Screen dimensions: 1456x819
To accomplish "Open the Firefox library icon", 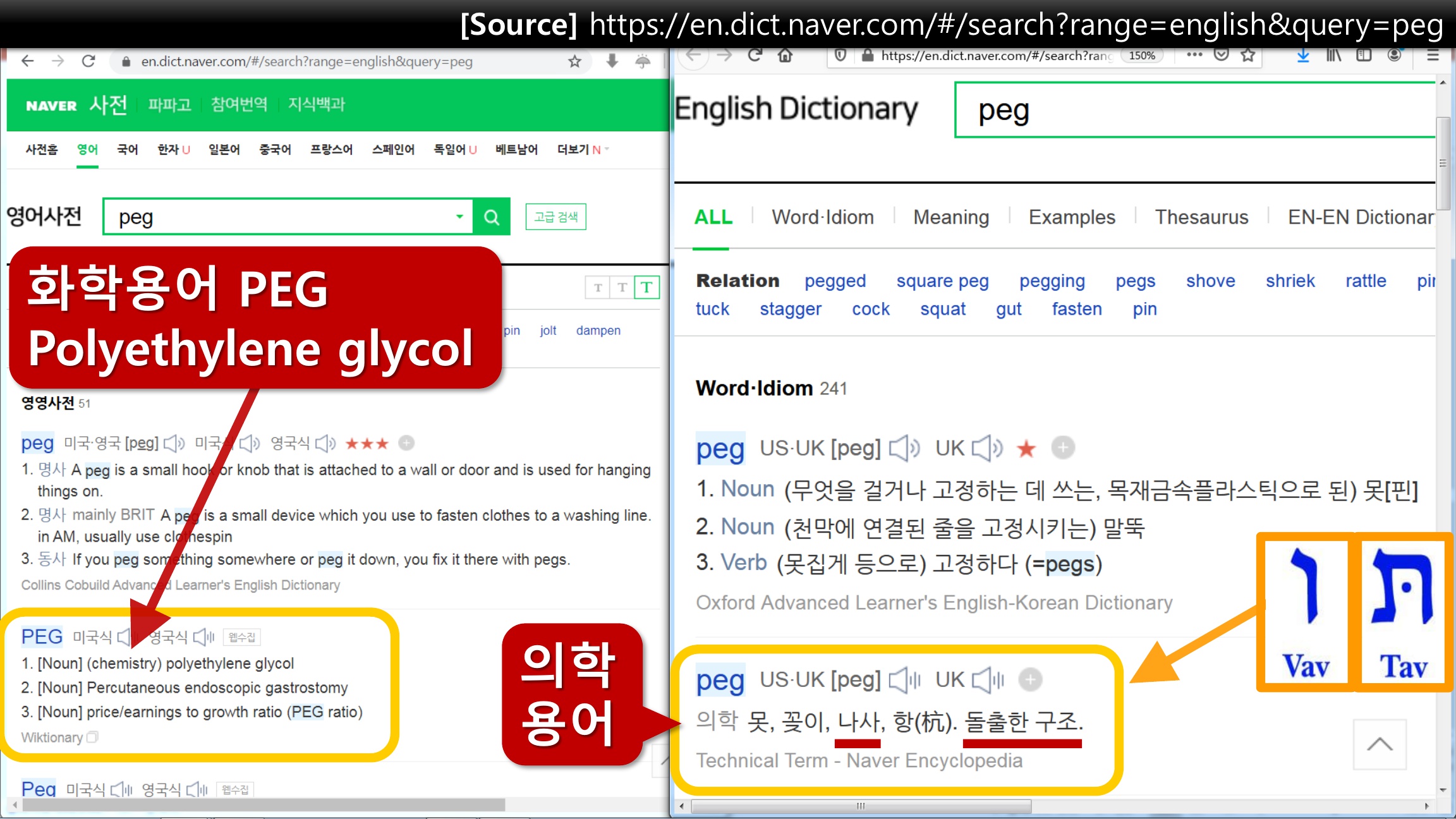I will (x=1334, y=56).
